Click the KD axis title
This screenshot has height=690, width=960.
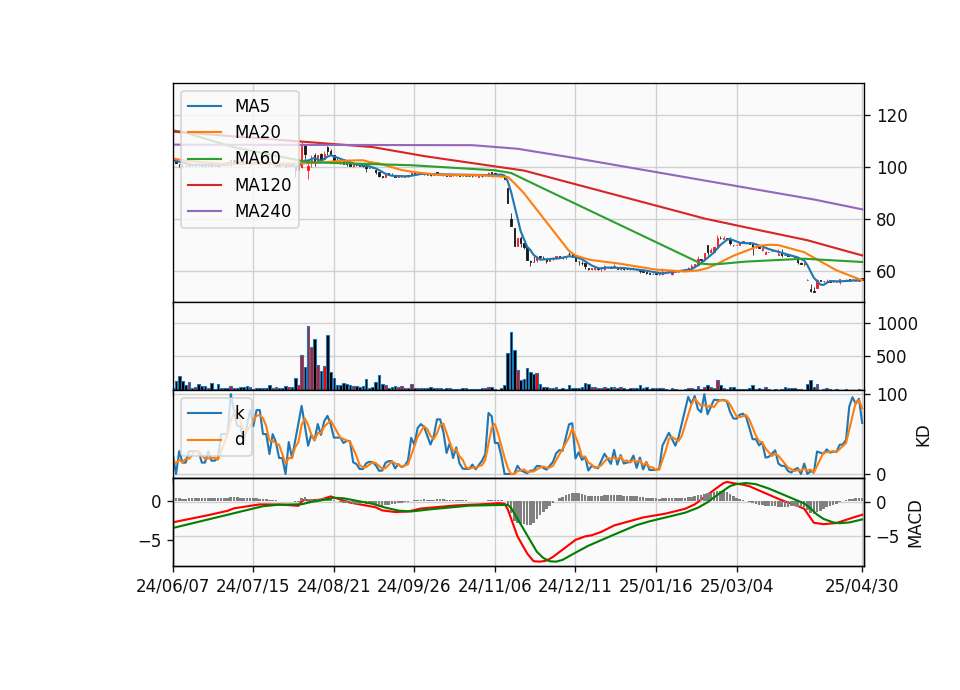tap(923, 437)
